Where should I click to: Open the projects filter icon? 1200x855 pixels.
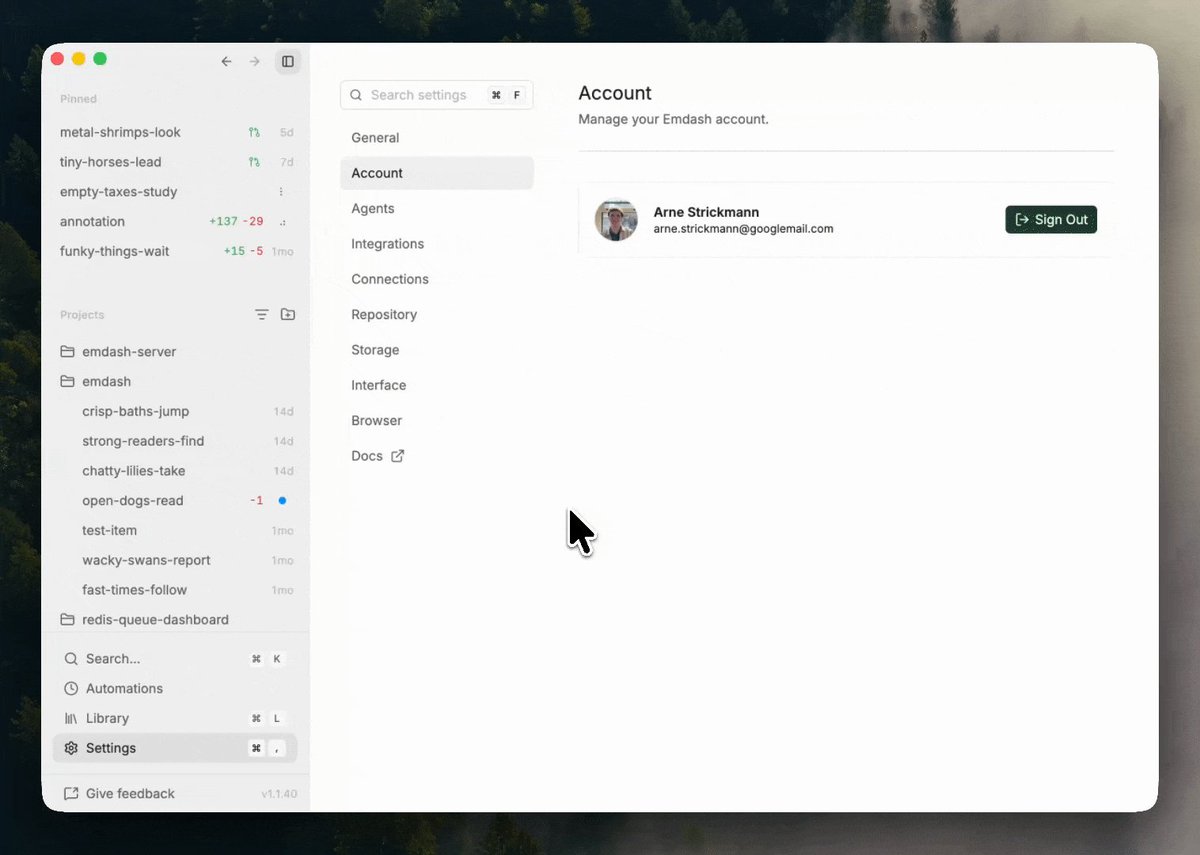[262, 314]
